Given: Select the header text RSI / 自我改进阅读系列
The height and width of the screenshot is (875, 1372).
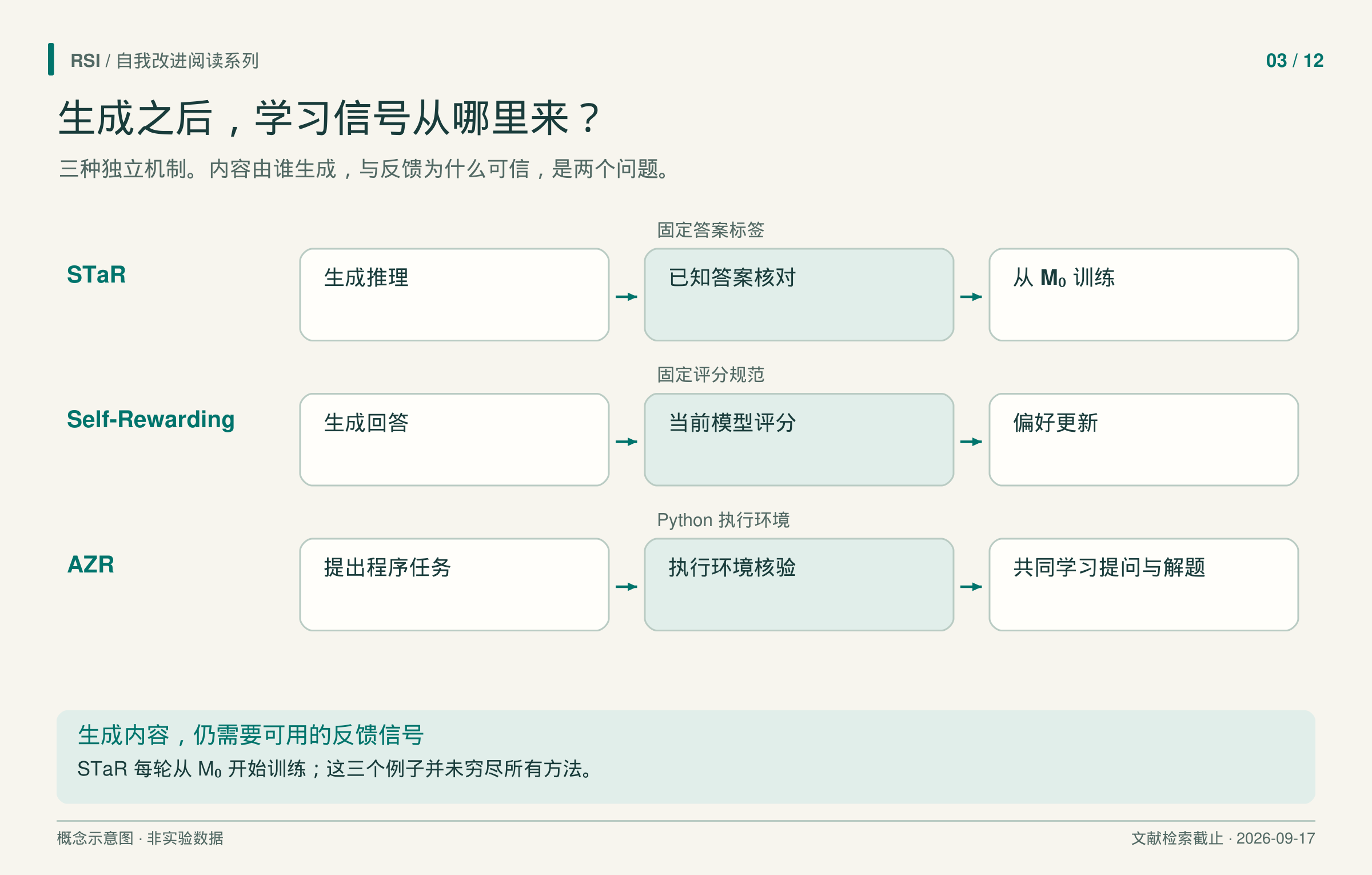Looking at the screenshot, I should pyautogui.click(x=165, y=61).
